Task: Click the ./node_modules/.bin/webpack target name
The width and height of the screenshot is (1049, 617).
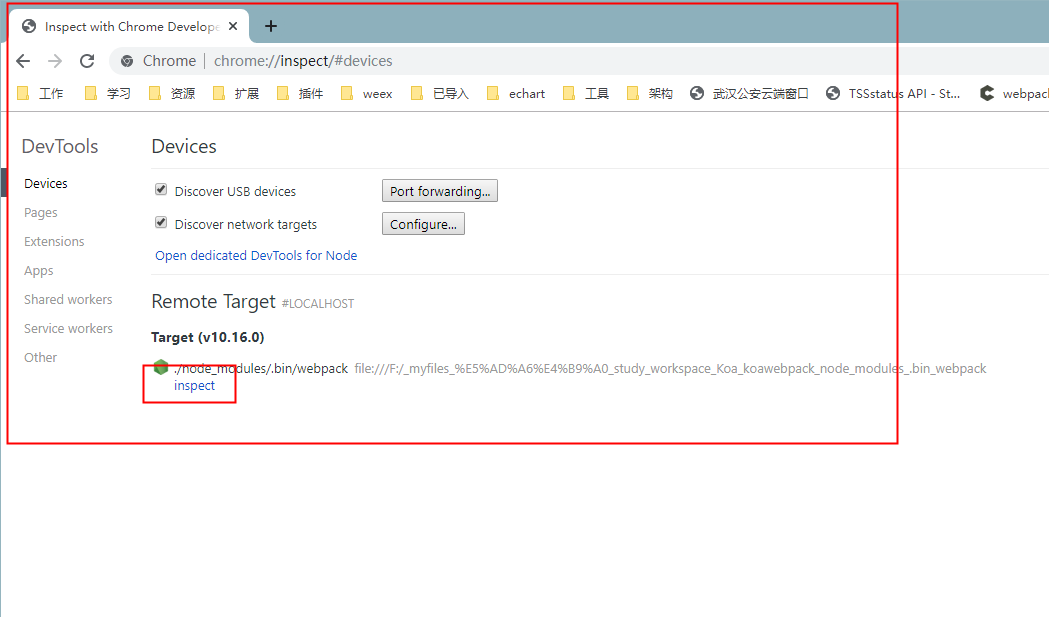Action: tap(261, 369)
